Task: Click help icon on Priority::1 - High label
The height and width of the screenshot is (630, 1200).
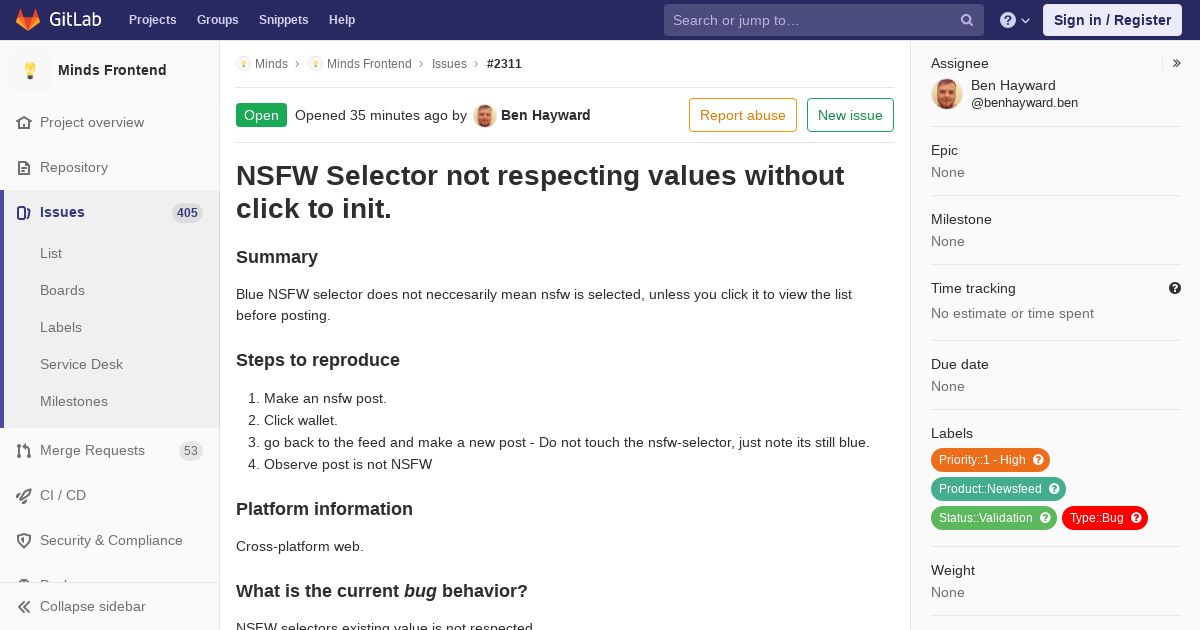Action: 1038,460
